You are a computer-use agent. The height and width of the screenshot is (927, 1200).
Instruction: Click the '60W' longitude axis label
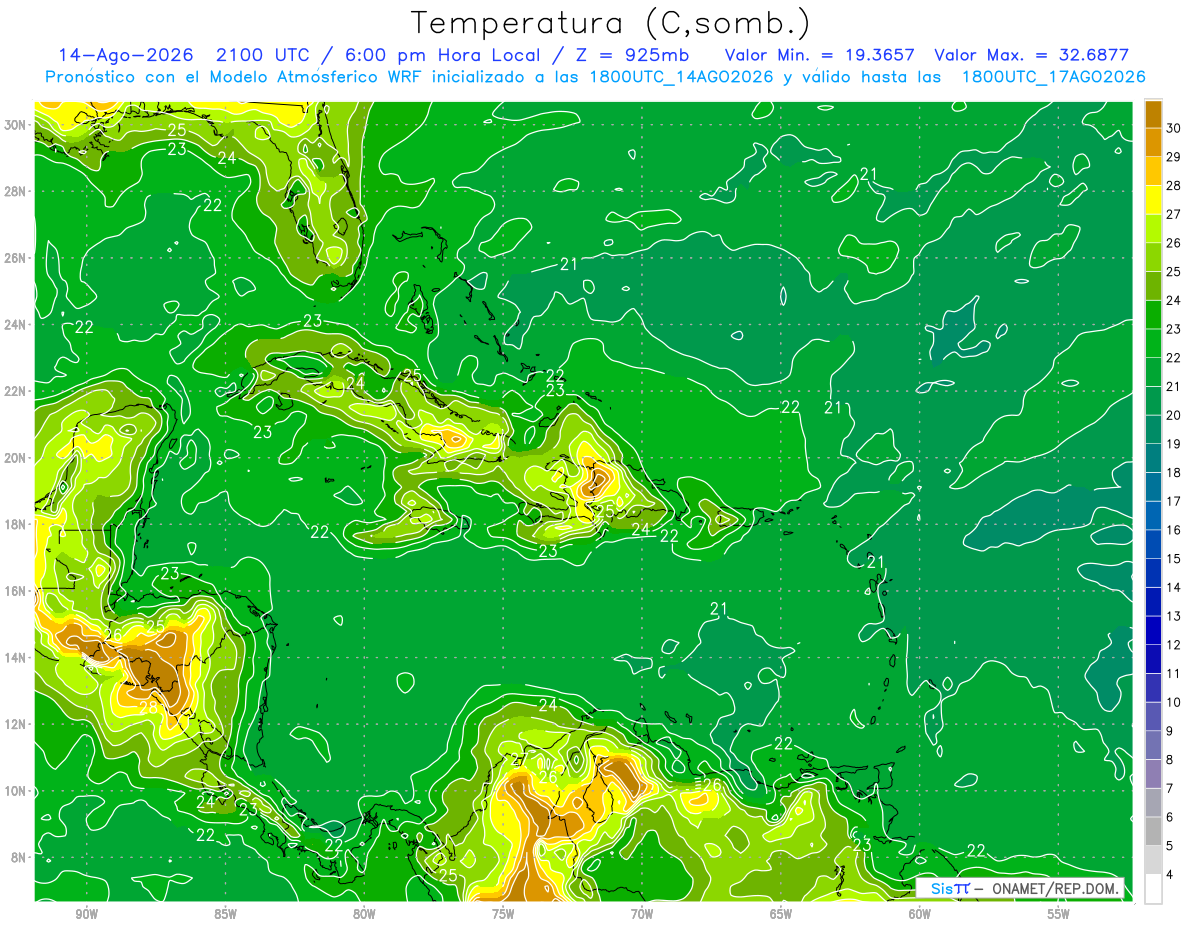(x=920, y=914)
